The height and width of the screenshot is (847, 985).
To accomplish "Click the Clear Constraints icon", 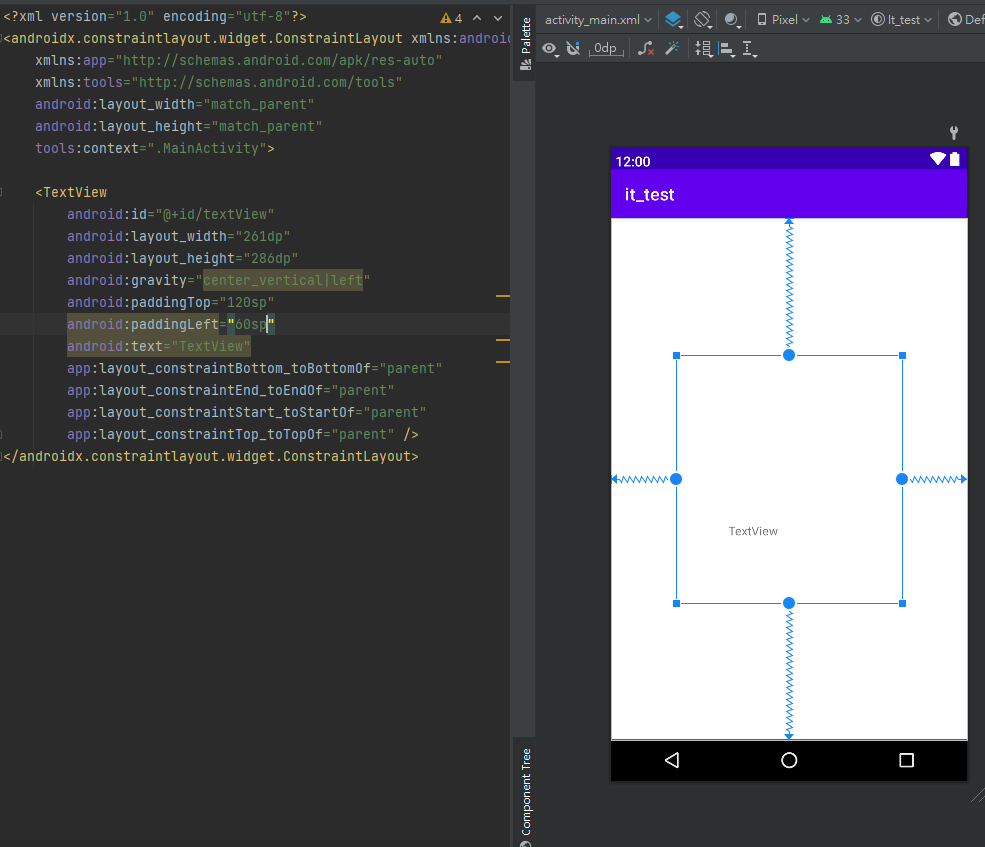I will point(646,48).
